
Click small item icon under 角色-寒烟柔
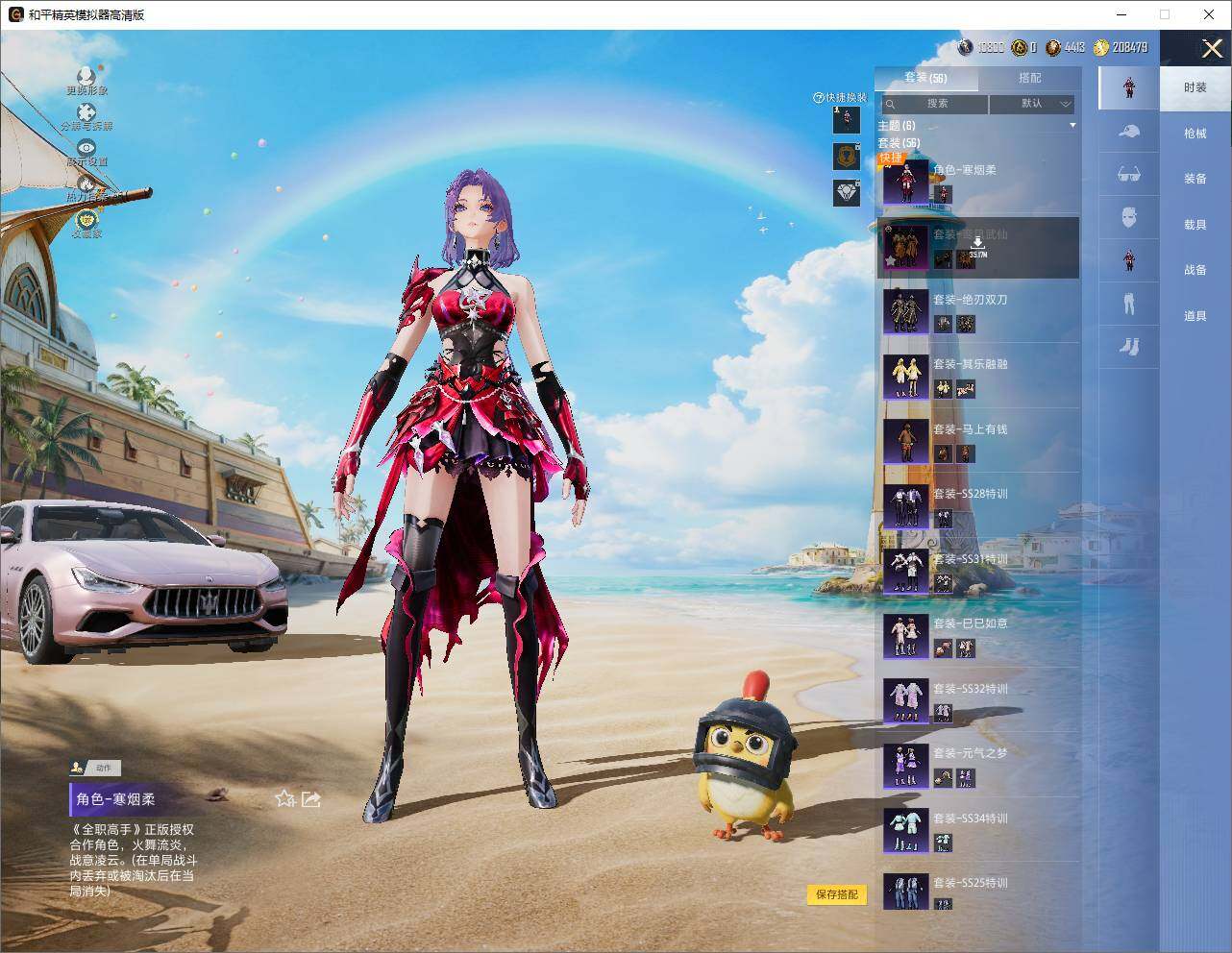(x=943, y=194)
